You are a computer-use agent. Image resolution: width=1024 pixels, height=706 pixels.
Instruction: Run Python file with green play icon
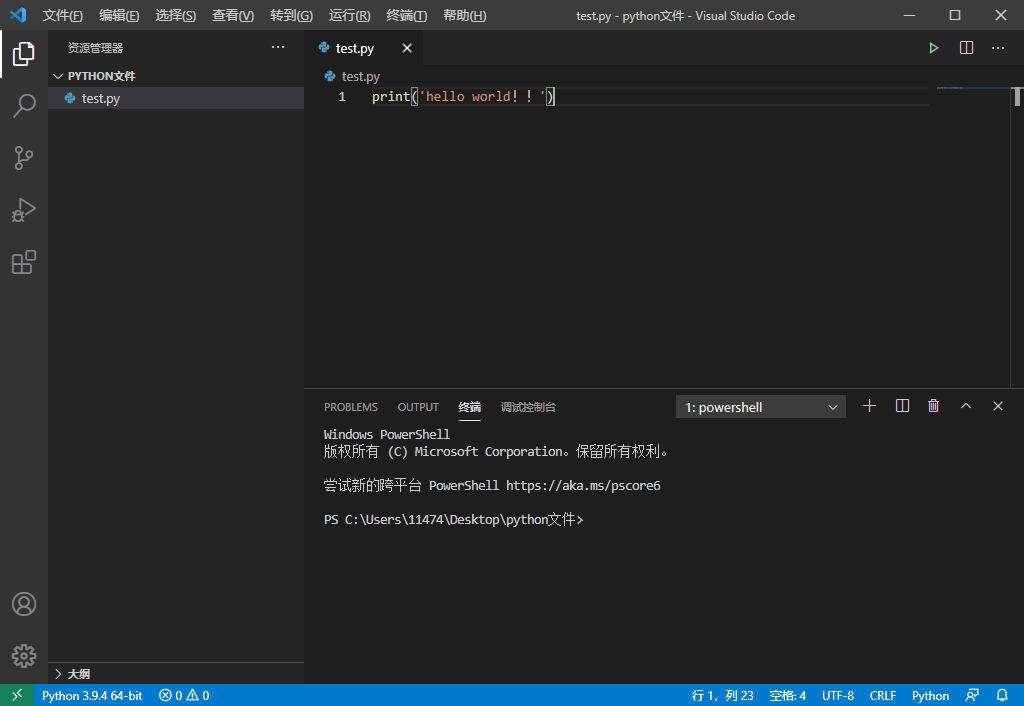tap(934, 48)
